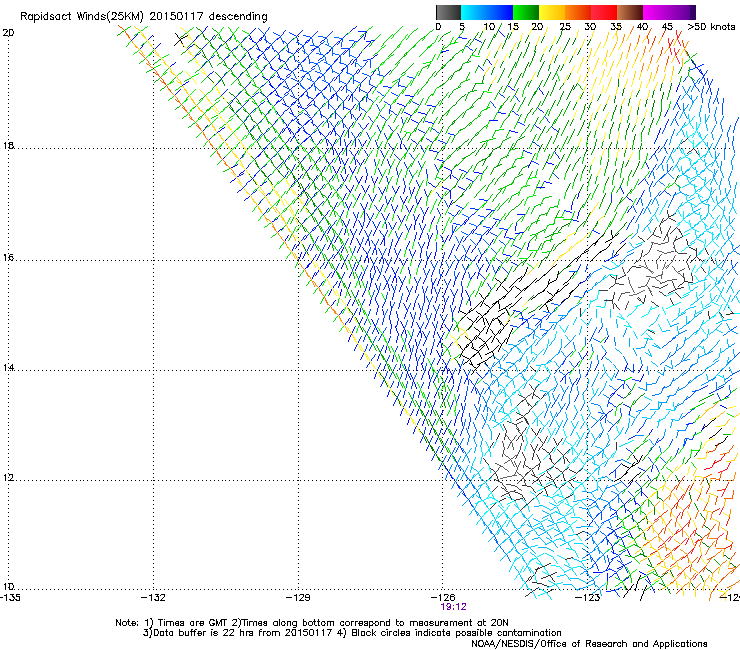The image size is (740, 650).
Task: Click the -126 longitude axis label
Action: 443,598
